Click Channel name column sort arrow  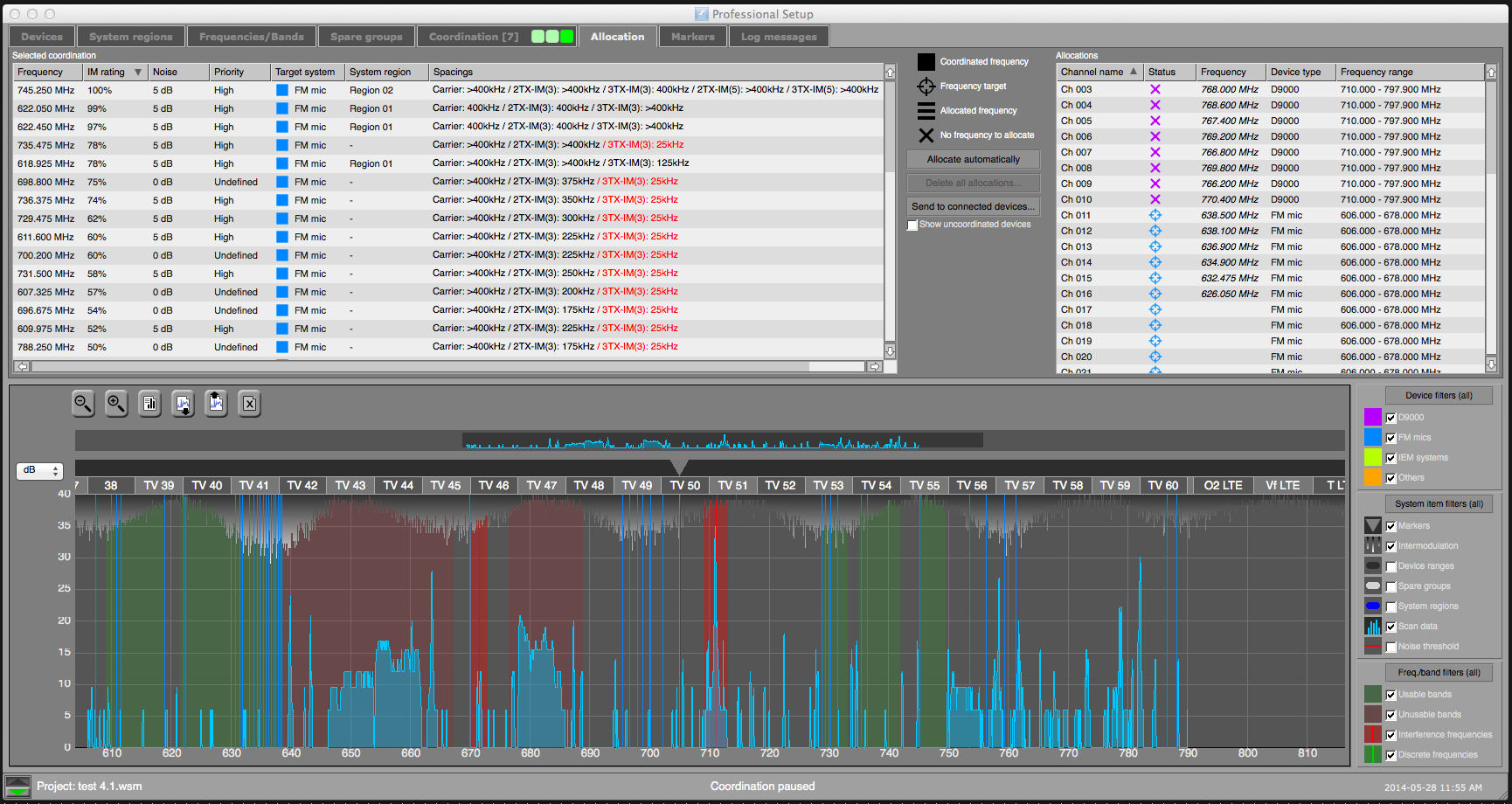click(1134, 72)
